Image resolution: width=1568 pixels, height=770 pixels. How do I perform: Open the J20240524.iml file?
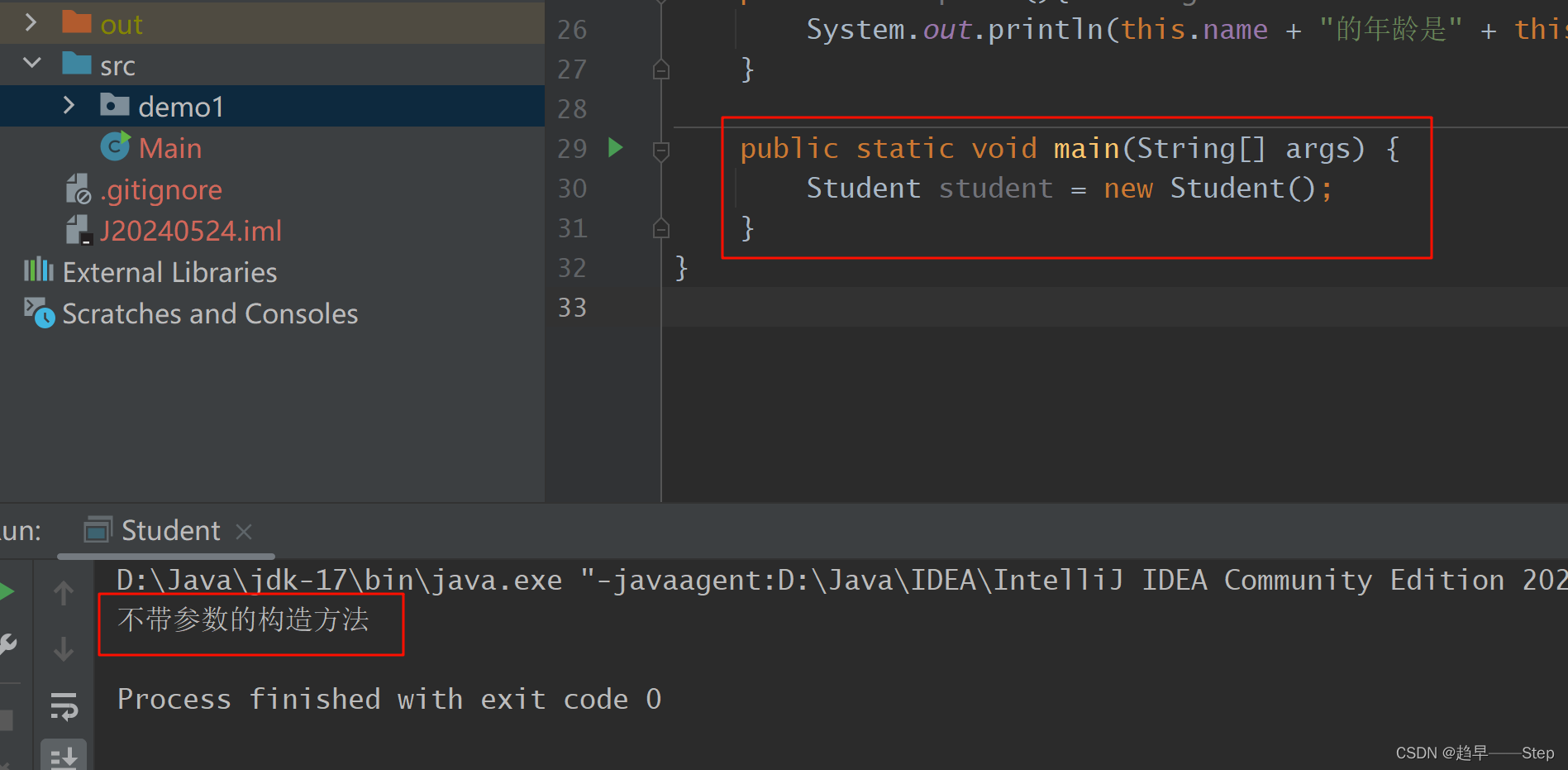tap(191, 231)
